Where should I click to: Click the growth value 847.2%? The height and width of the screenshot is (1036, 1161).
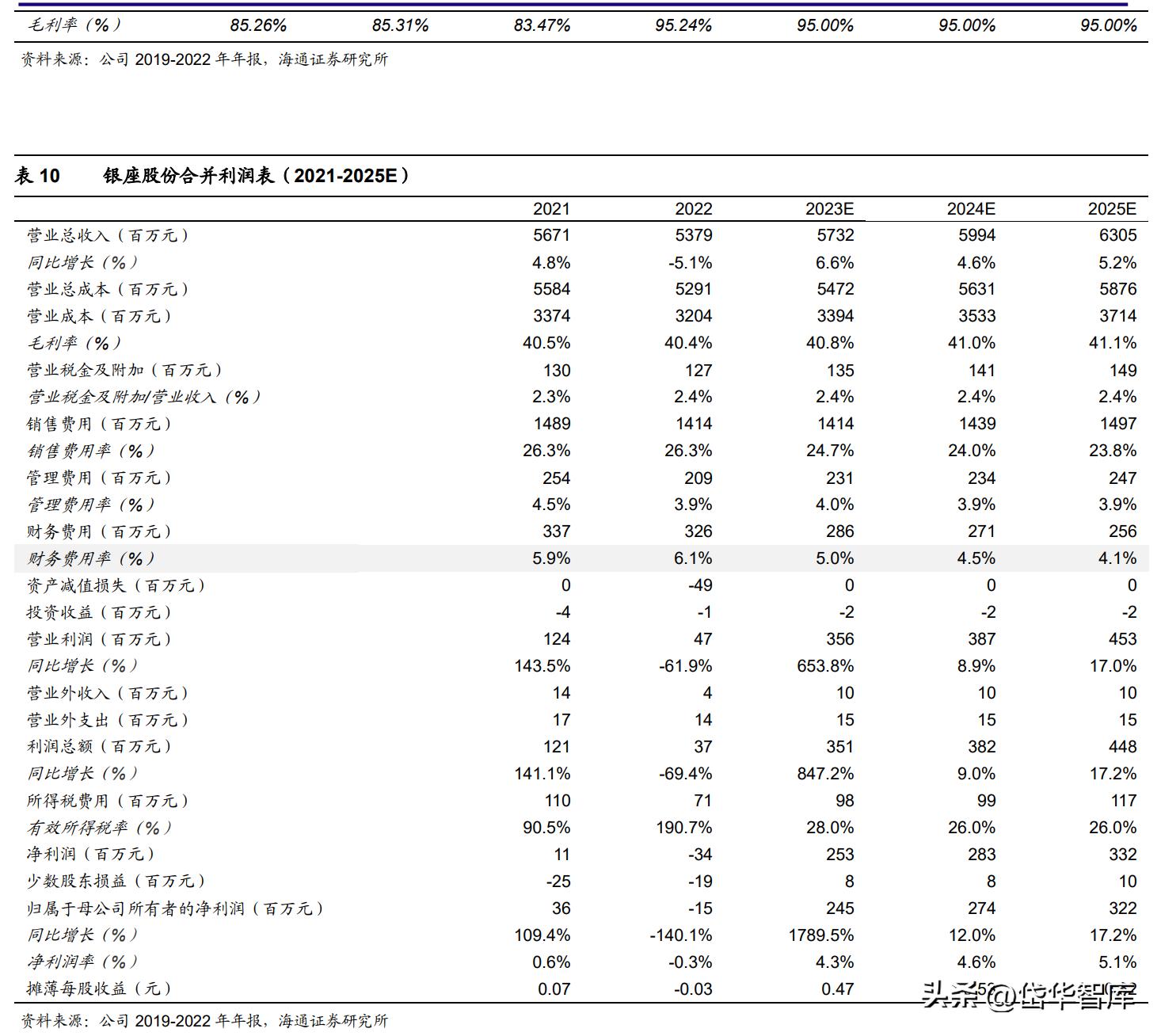click(825, 774)
